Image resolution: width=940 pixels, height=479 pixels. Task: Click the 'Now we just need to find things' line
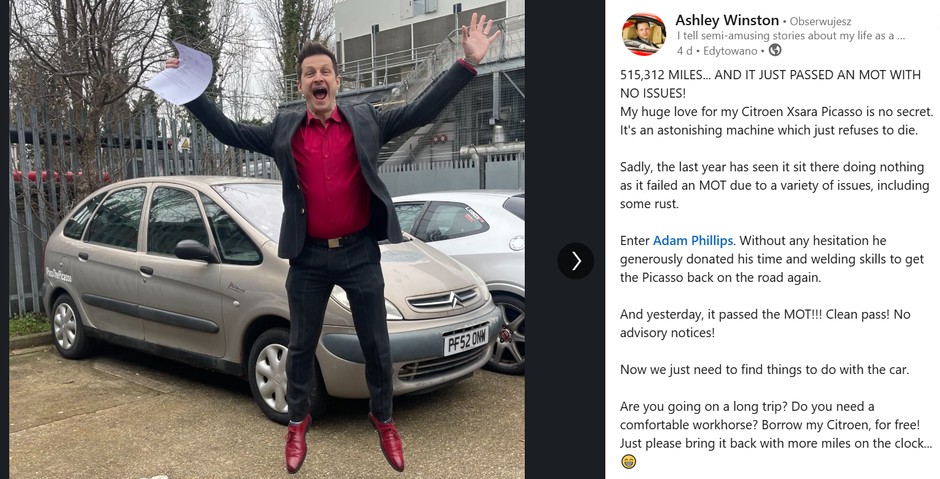tap(764, 369)
